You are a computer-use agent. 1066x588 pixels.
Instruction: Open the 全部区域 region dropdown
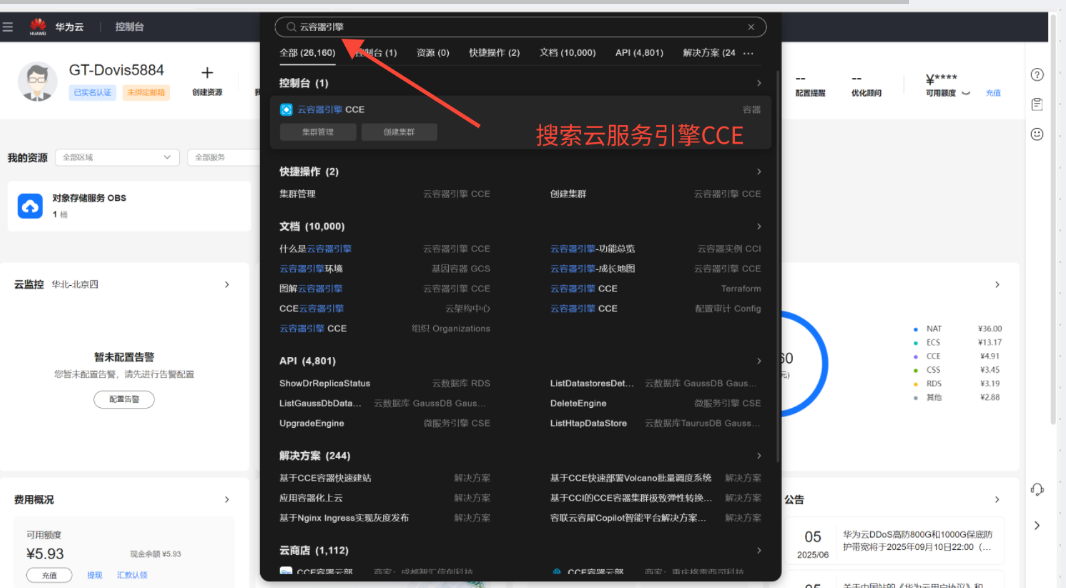[117, 157]
